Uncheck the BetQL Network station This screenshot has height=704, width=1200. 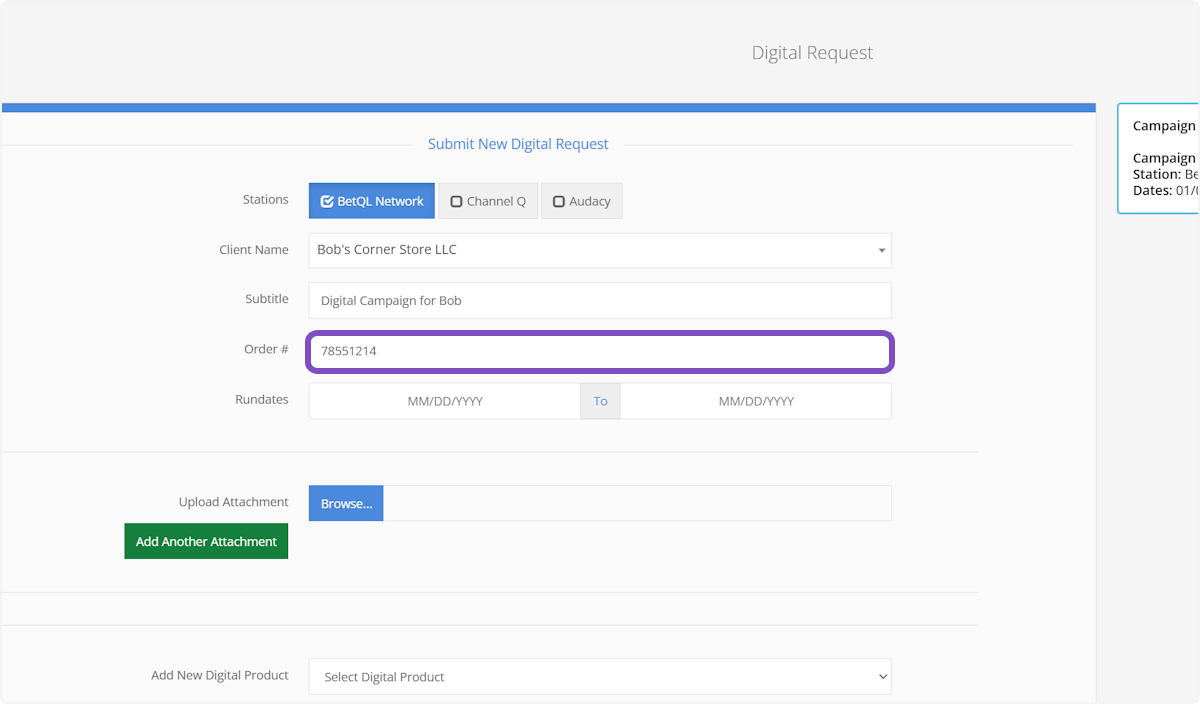(371, 201)
